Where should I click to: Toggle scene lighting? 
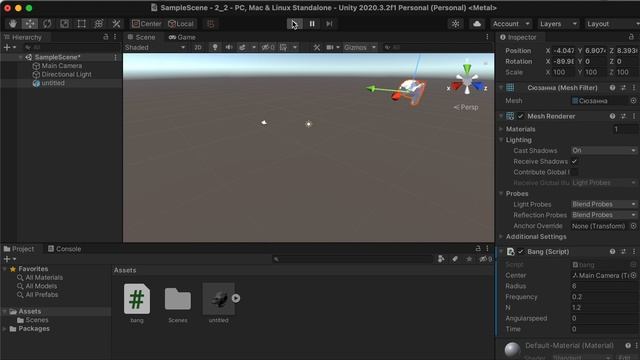click(215, 47)
